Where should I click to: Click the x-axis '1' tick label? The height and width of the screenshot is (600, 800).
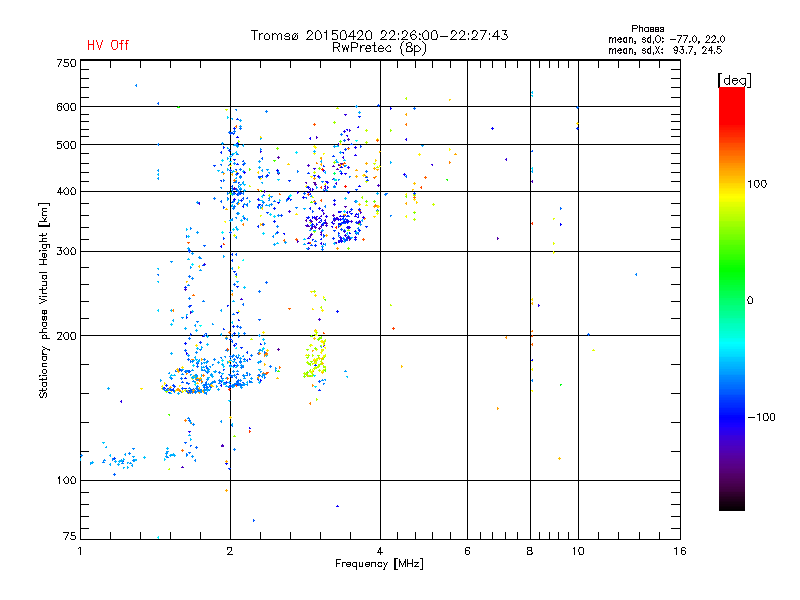(80, 551)
